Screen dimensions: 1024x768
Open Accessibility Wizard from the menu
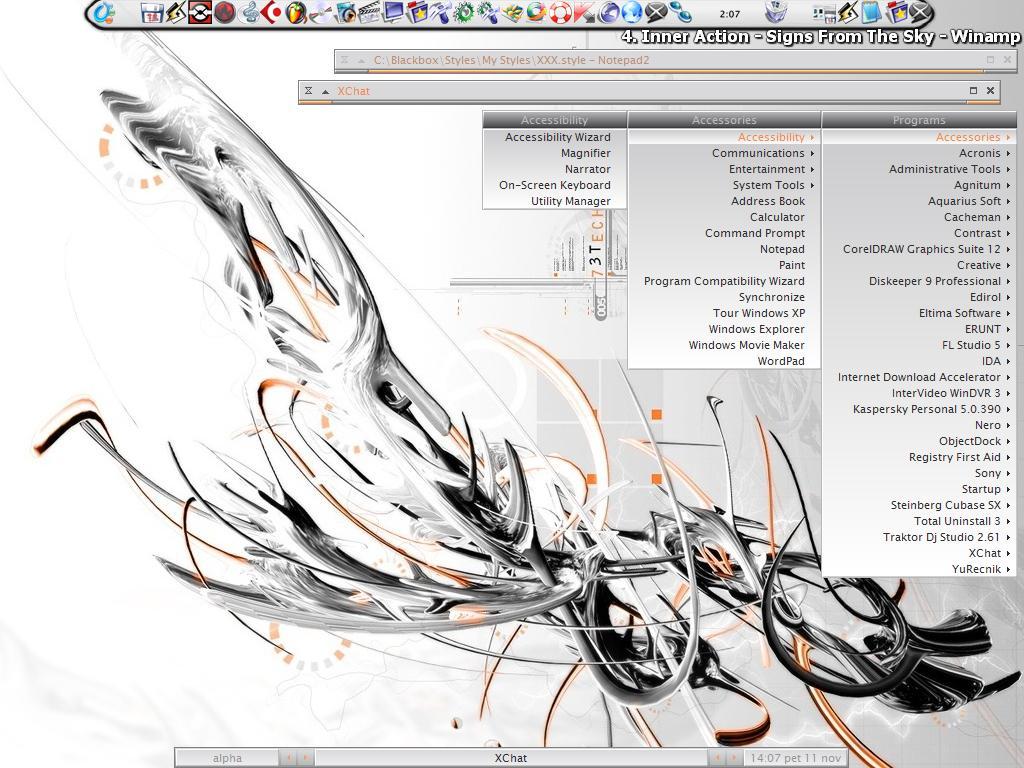554,137
